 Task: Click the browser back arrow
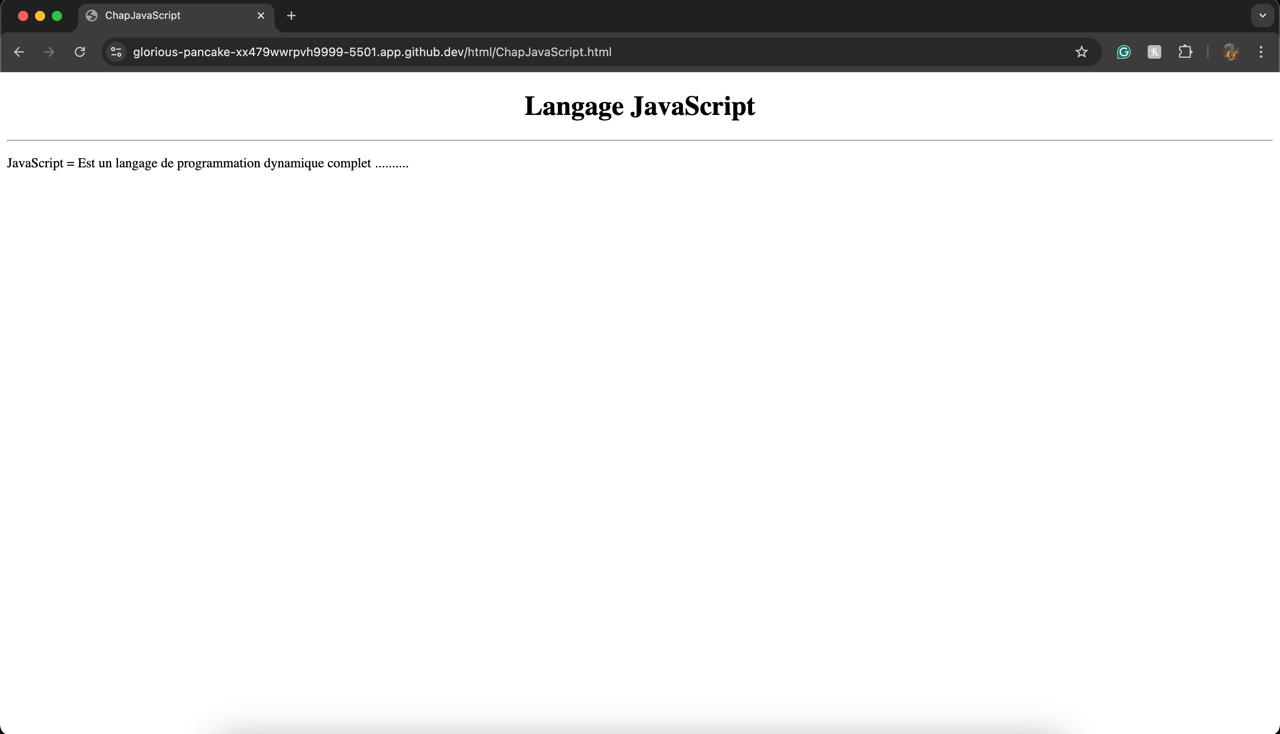tap(19, 52)
